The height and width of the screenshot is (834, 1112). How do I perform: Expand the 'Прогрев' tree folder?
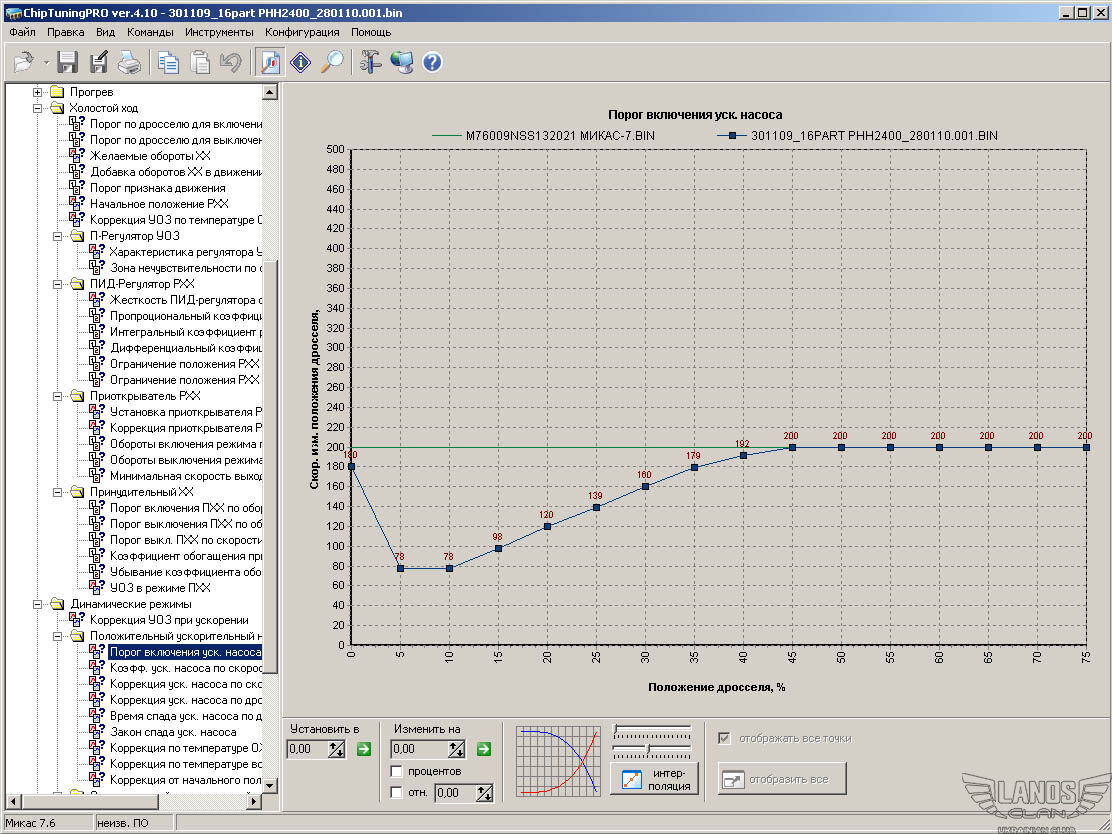click(x=38, y=92)
